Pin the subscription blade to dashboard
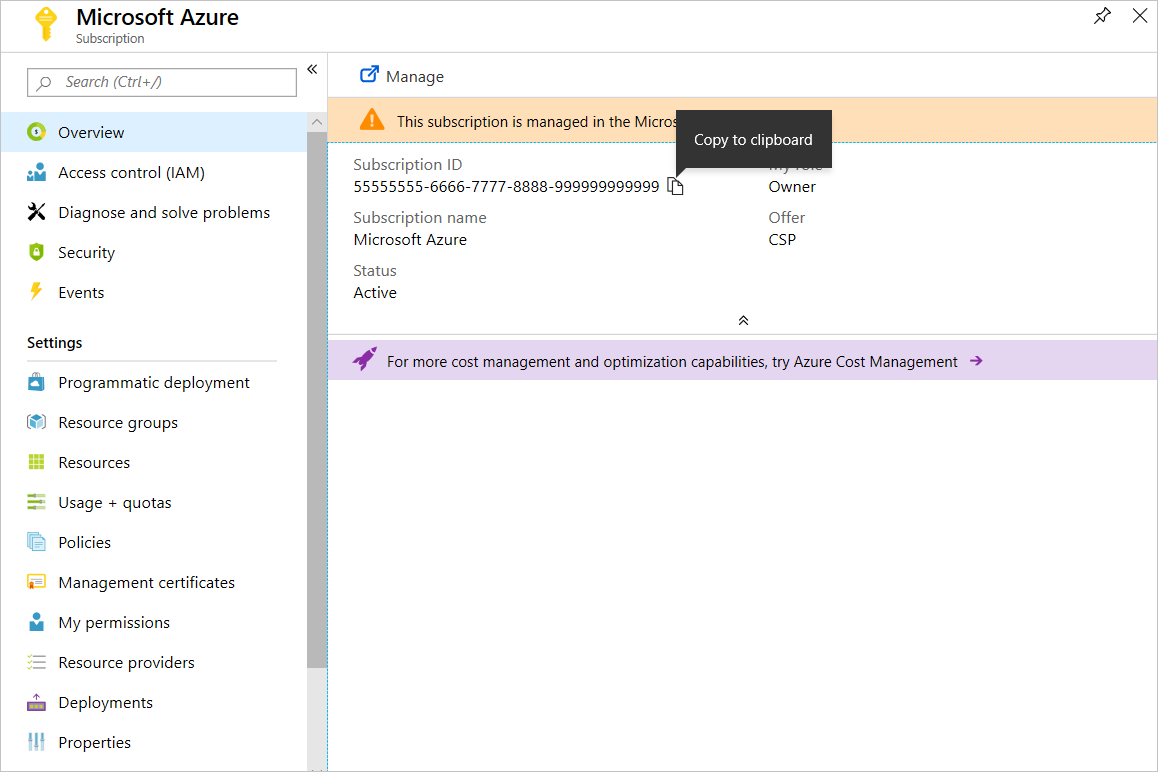 pyautogui.click(x=1102, y=16)
